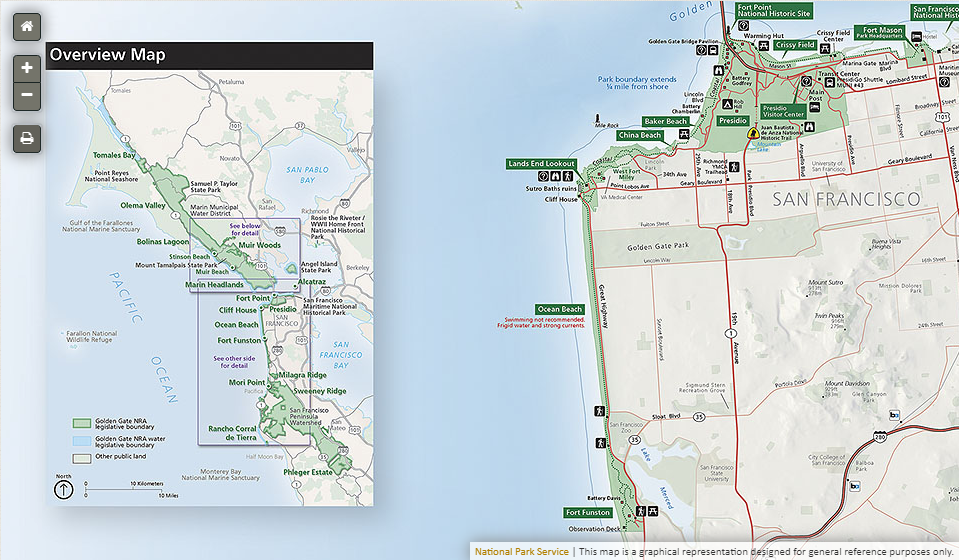The width and height of the screenshot is (959, 560).
Task: Click the China Beach label
Action: (x=640, y=135)
